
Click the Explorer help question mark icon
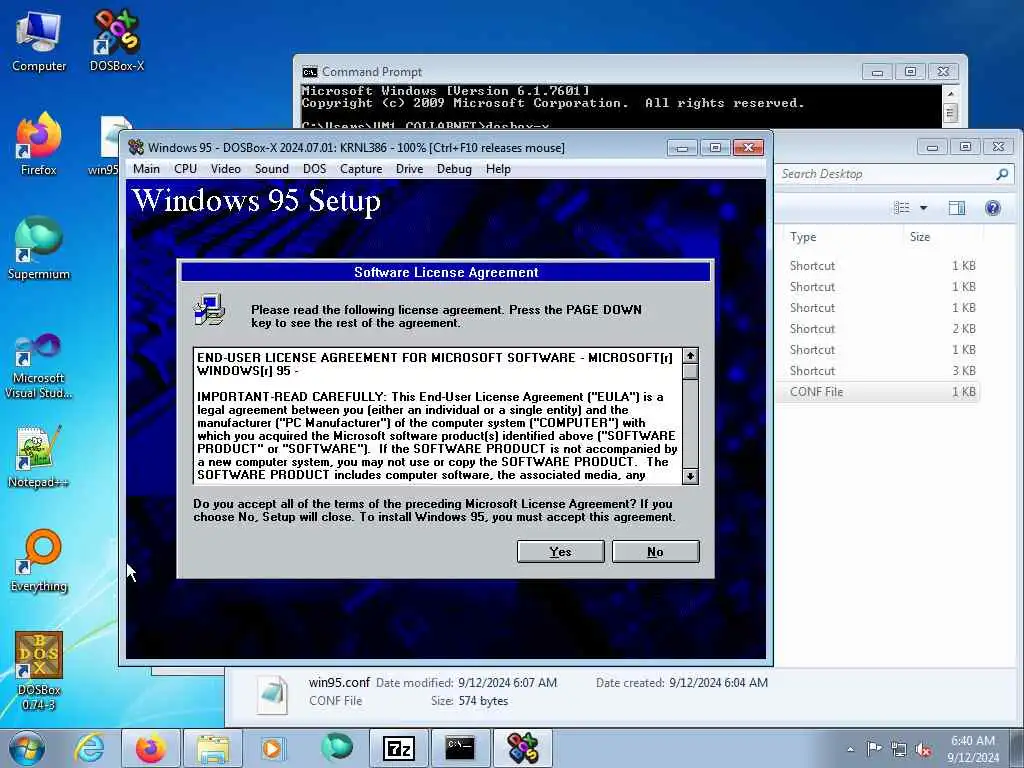pos(993,208)
